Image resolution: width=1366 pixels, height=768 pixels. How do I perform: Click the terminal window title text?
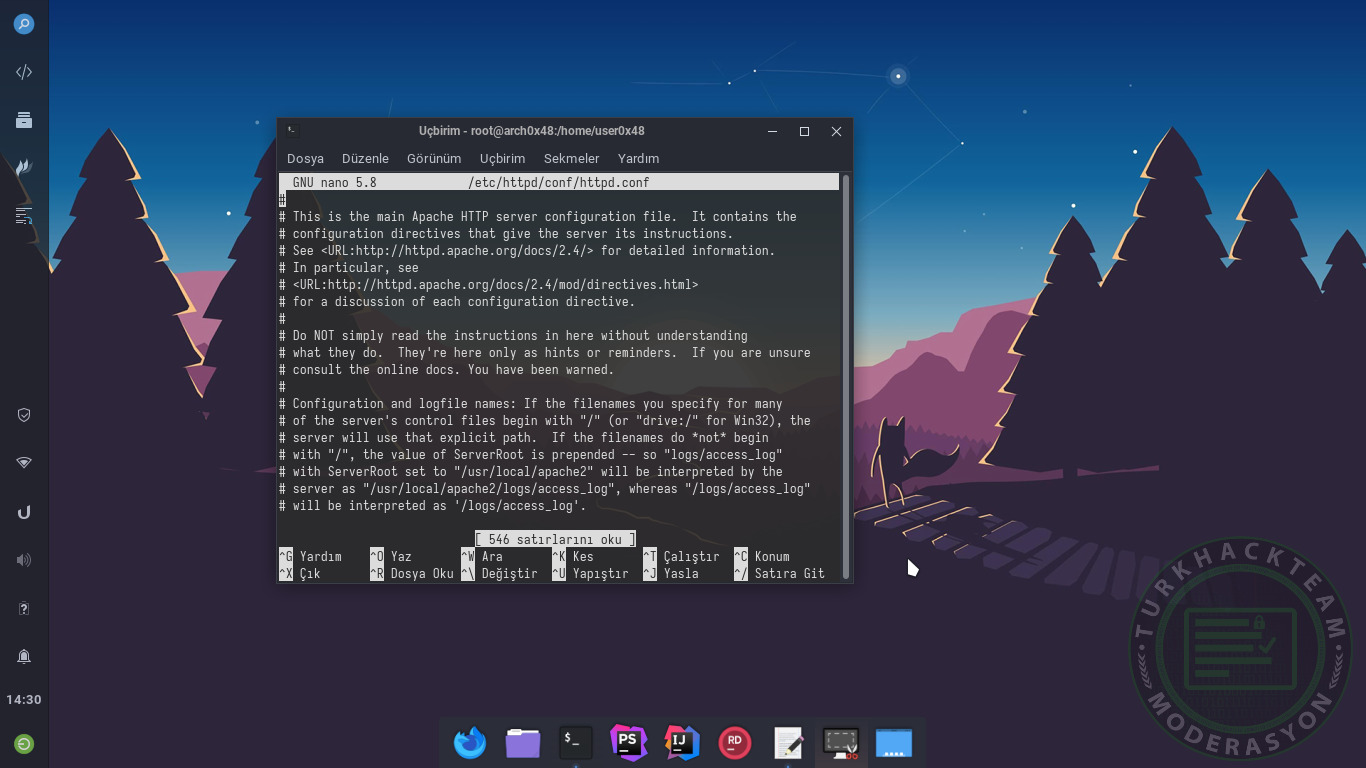tap(531, 131)
